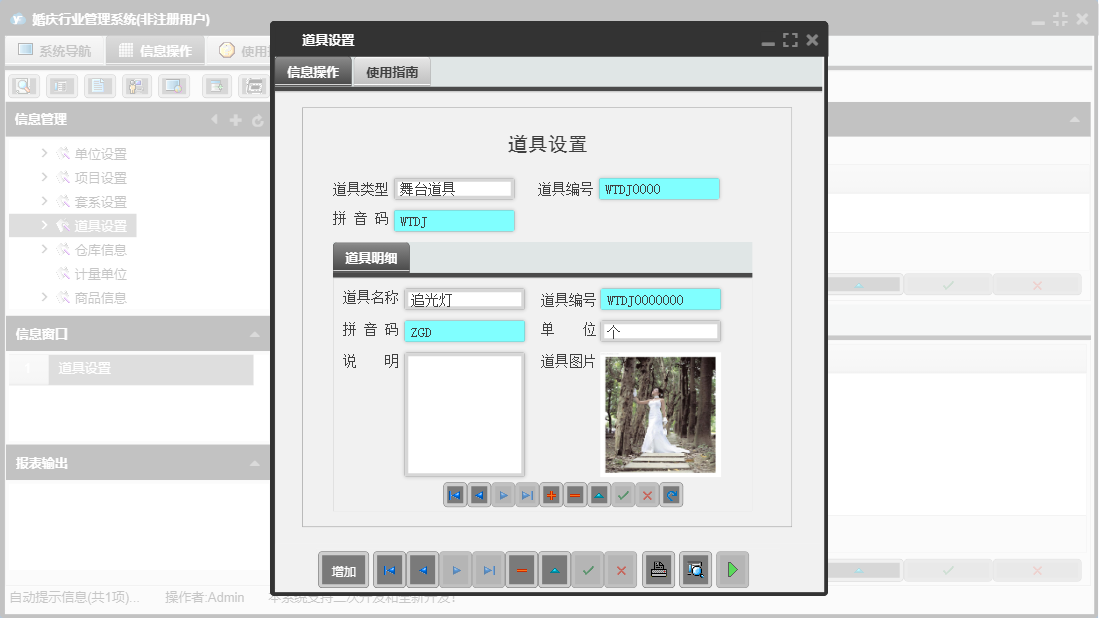Click the red plus add-record icon

point(551,494)
